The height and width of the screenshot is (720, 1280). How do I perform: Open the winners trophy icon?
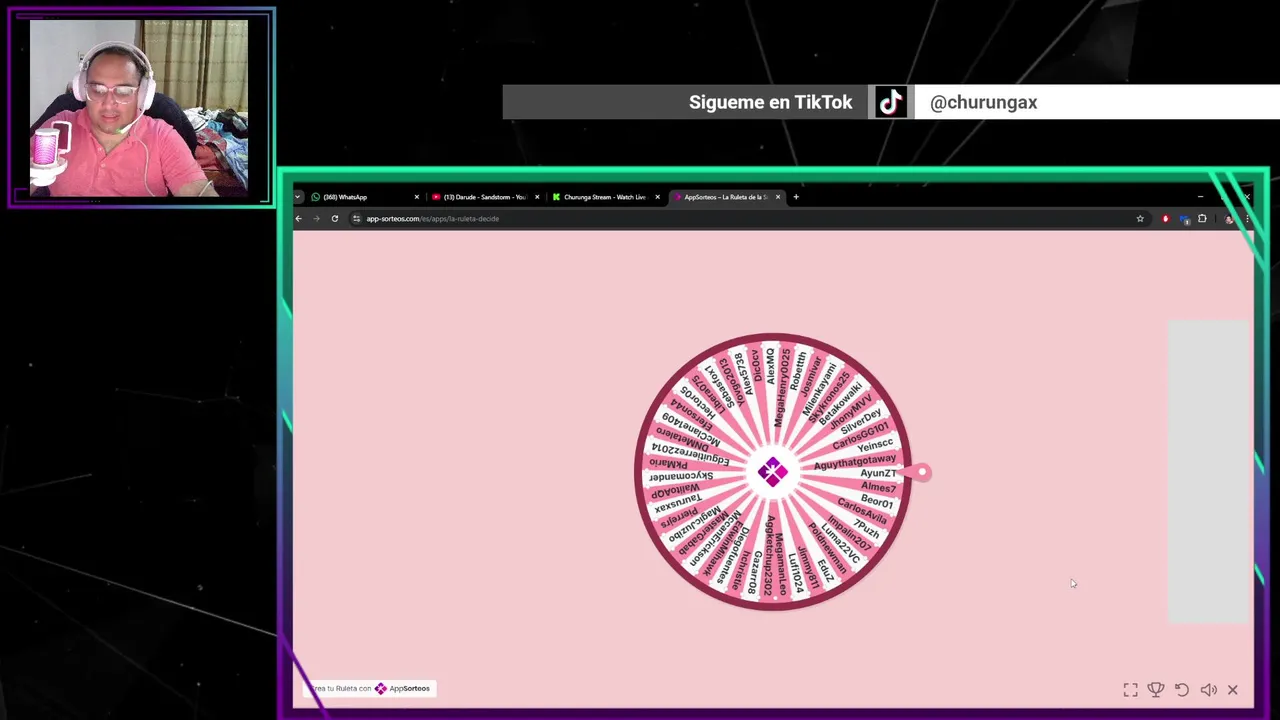point(1156,690)
